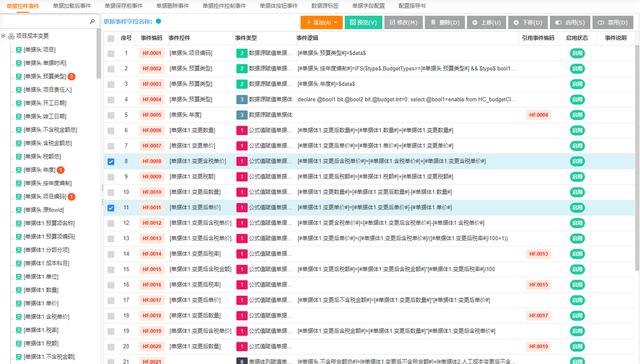Click the HF.0013 reference code in row 14
Screen dimensions: 640x364
[x=538, y=254]
